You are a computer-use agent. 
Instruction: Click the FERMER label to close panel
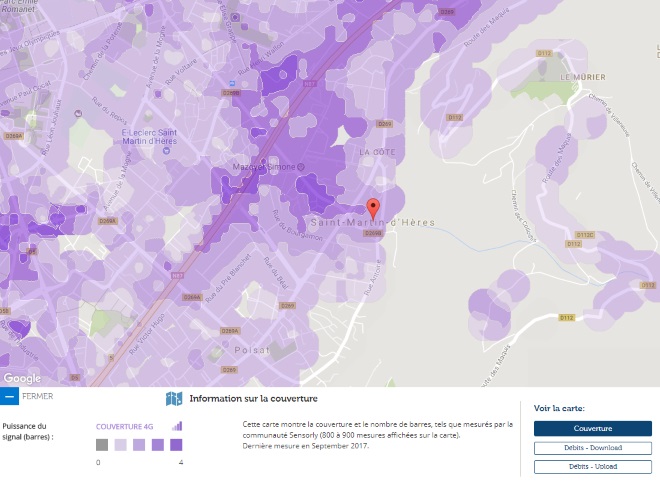pos(37,396)
